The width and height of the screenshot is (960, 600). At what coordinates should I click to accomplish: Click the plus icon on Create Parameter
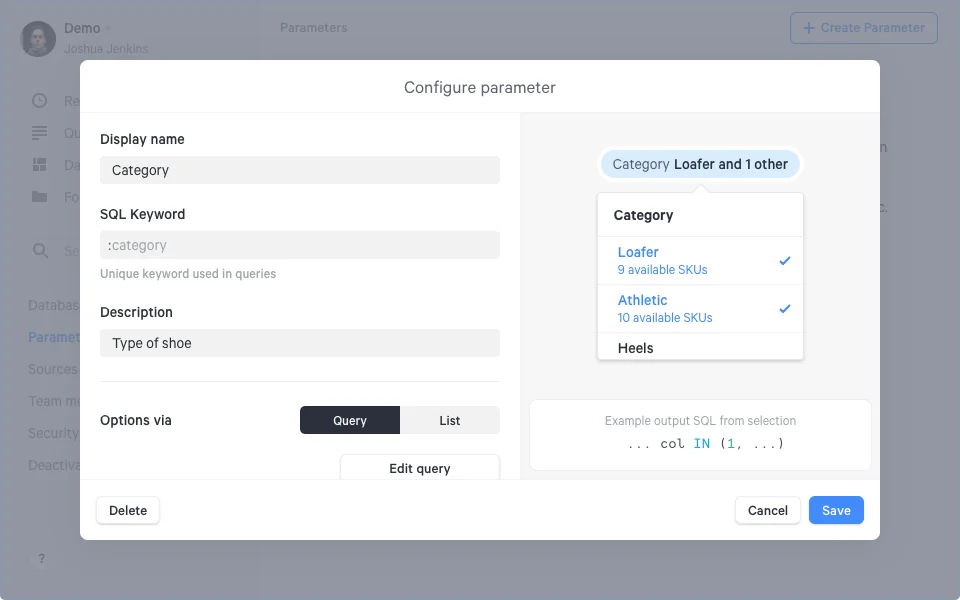pyautogui.click(x=808, y=27)
